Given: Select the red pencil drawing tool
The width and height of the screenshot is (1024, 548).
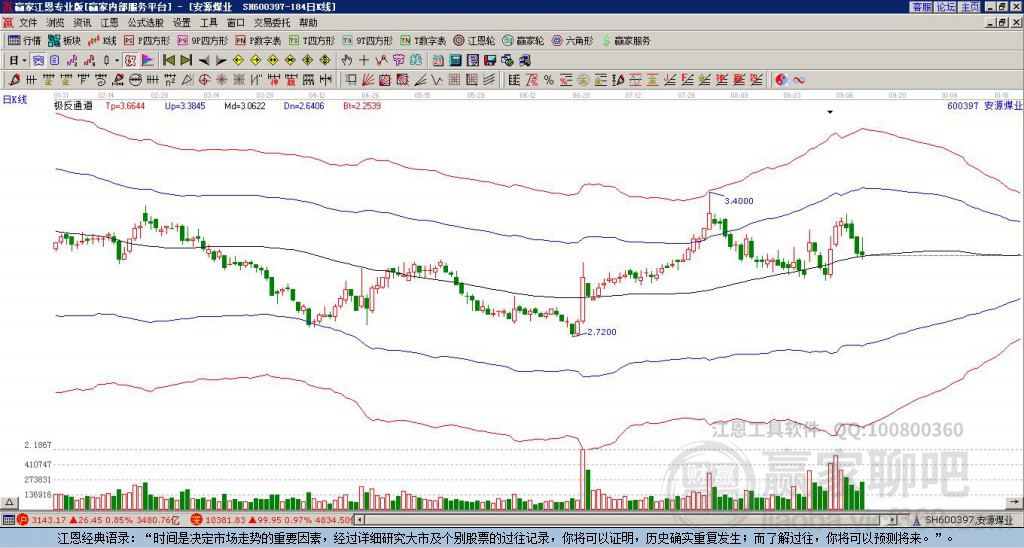Looking at the screenshot, I should click(13, 80).
